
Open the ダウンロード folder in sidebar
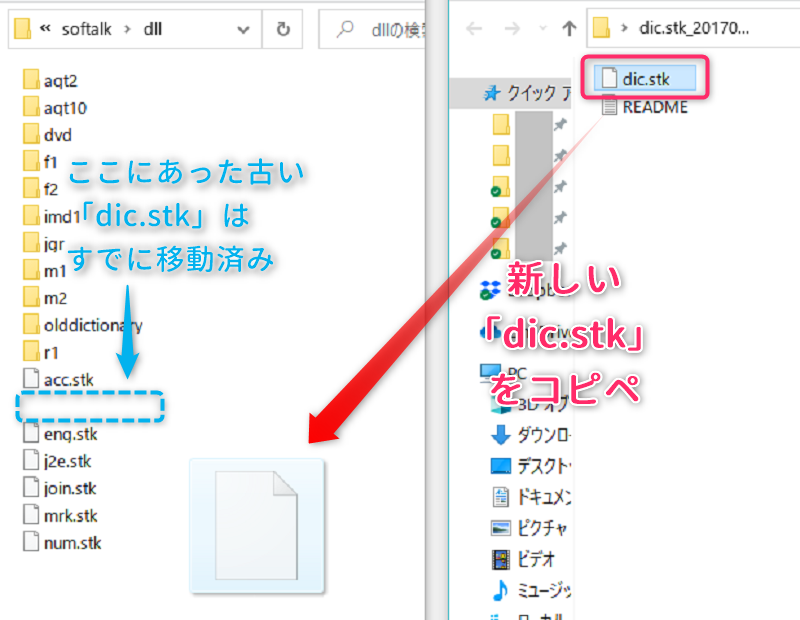click(x=543, y=435)
